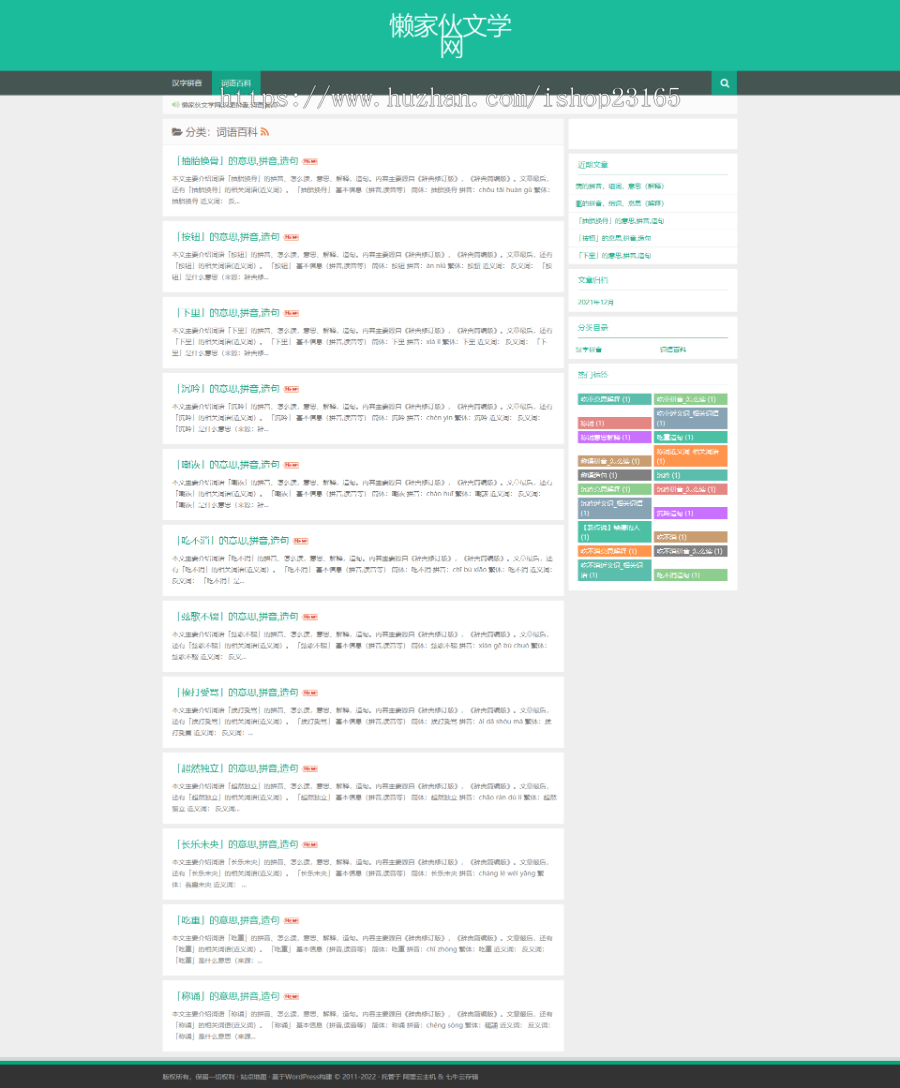The image size is (900, 1088).
Task: Click the orange RSS feed icon beside 词语百科
Action: click(264, 132)
